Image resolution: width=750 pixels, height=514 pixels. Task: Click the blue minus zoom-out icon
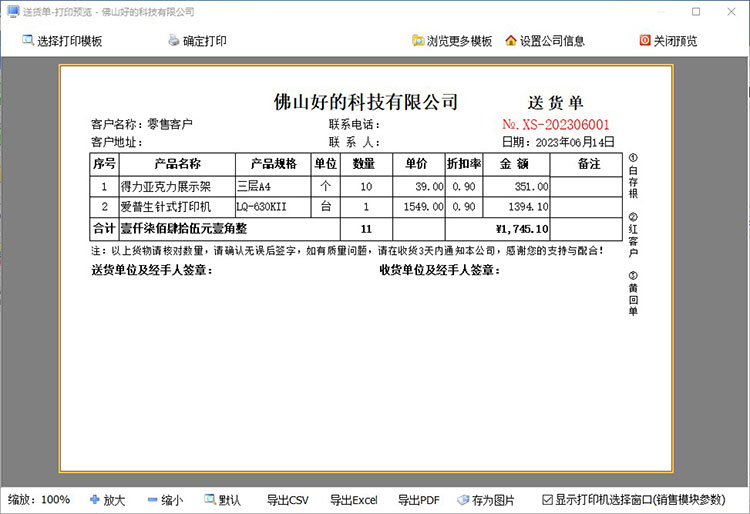[153, 500]
